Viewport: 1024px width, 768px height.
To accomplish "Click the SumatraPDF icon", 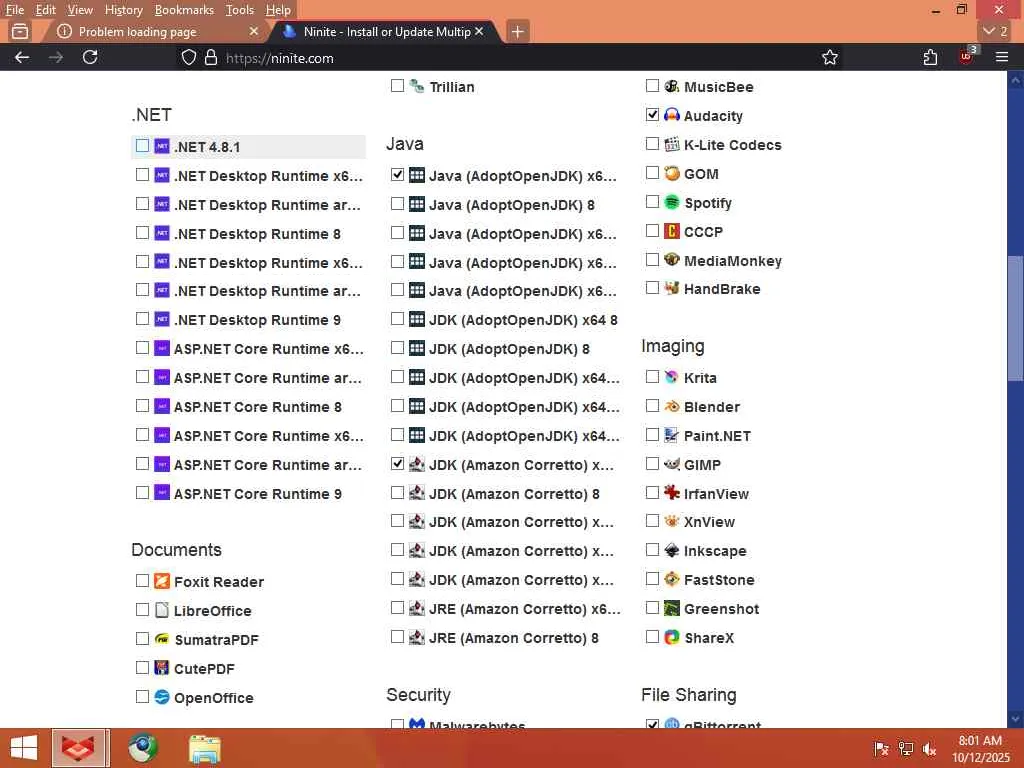I will click(161, 639).
